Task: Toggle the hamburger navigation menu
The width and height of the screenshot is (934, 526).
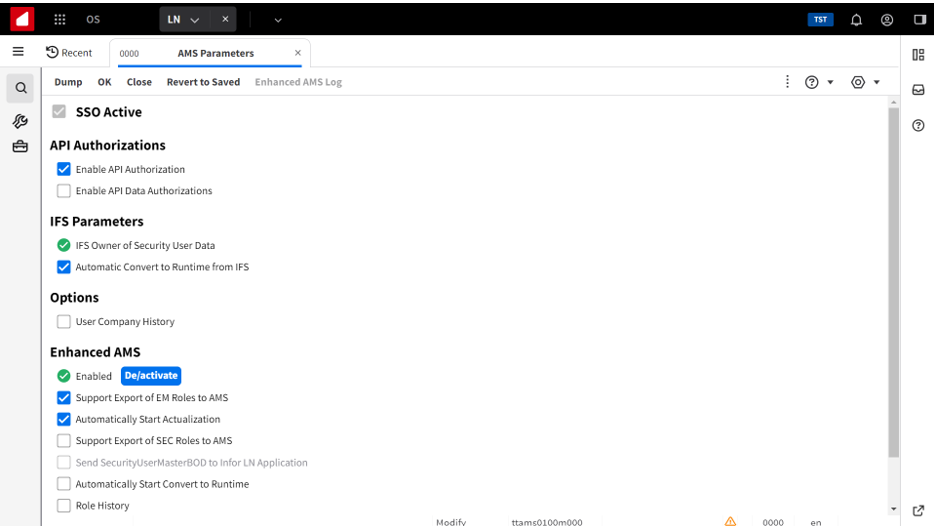Action: [x=18, y=52]
